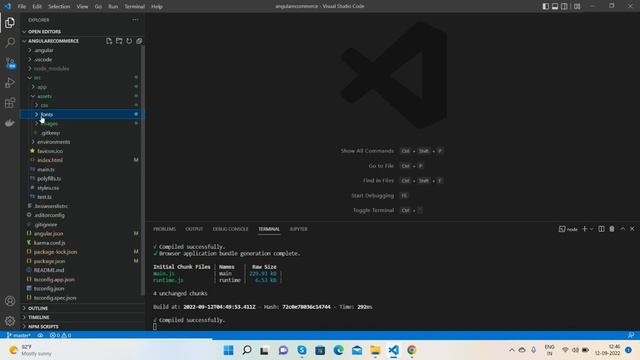Click the Explorer vertical scrollbar
The width and height of the screenshot is (640, 360).
pyautogui.click(x=142, y=171)
